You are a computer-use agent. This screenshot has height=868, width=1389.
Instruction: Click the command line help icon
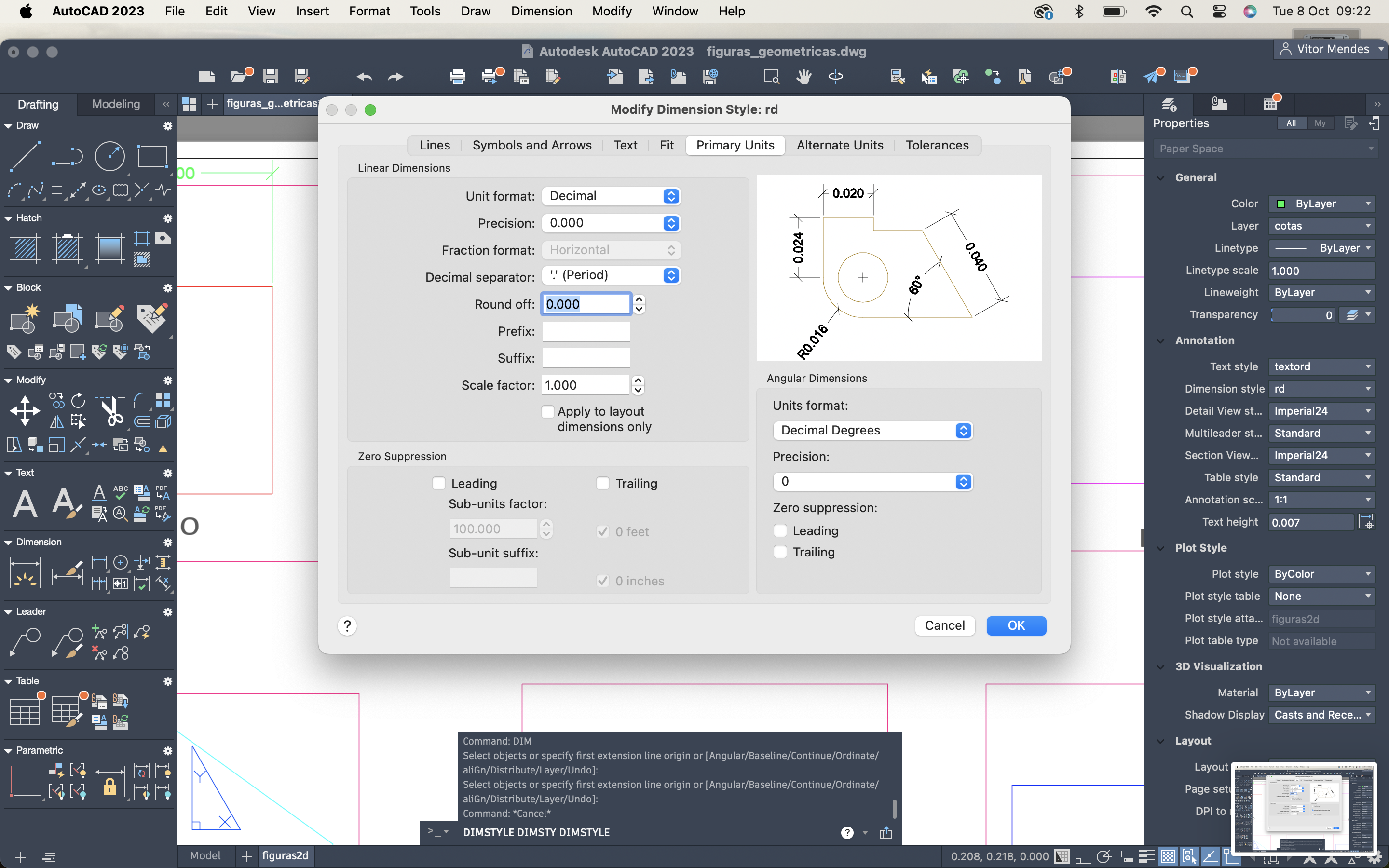click(x=847, y=832)
